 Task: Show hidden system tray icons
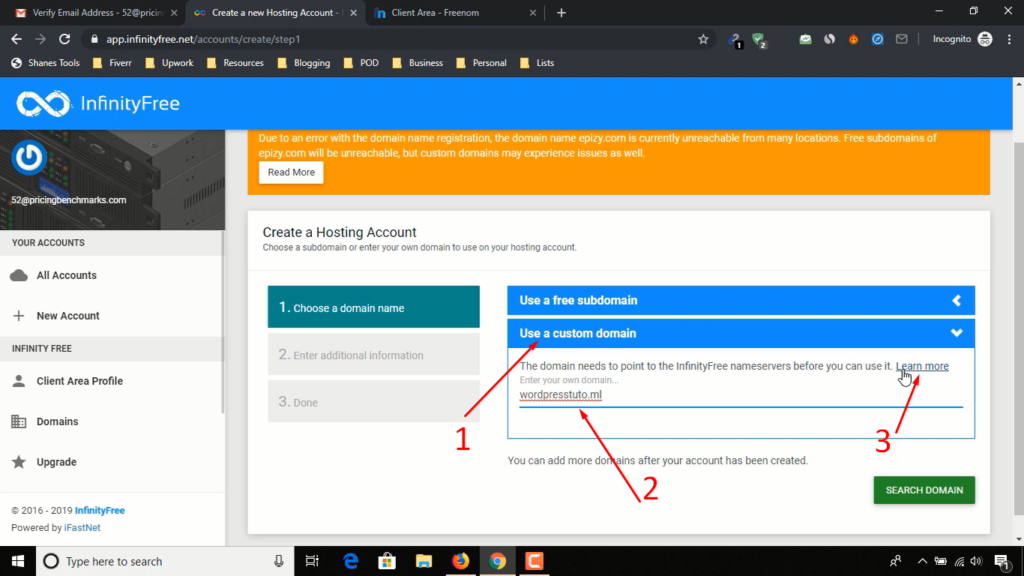click(922, 561)
